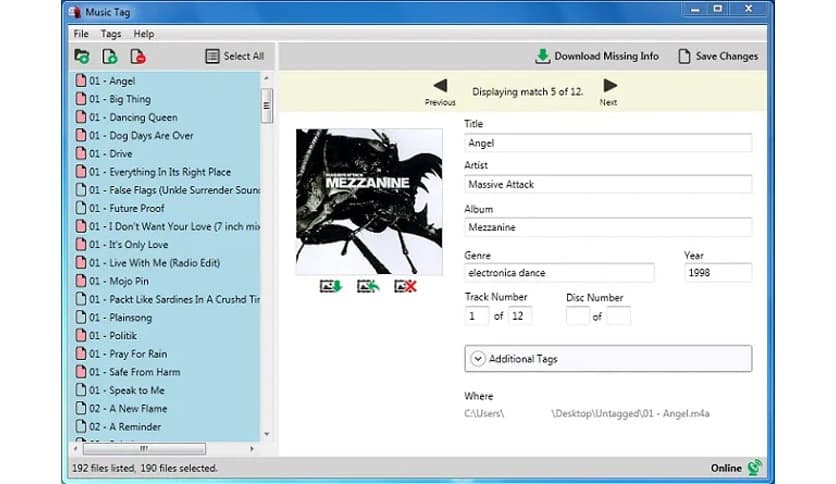836x484 pixels.
Task: Open the Help menu
Action: point(144,34)
